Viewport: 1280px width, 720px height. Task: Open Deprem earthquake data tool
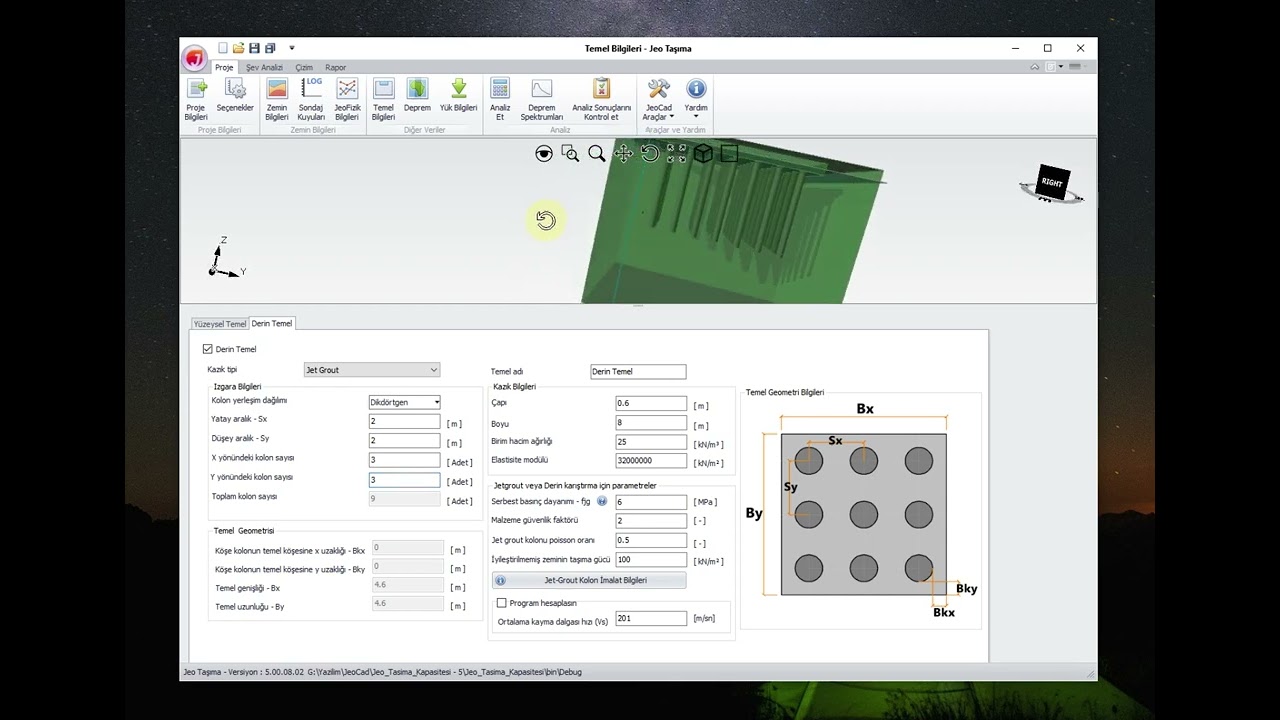pyautogui.click(x=417, y=96)
